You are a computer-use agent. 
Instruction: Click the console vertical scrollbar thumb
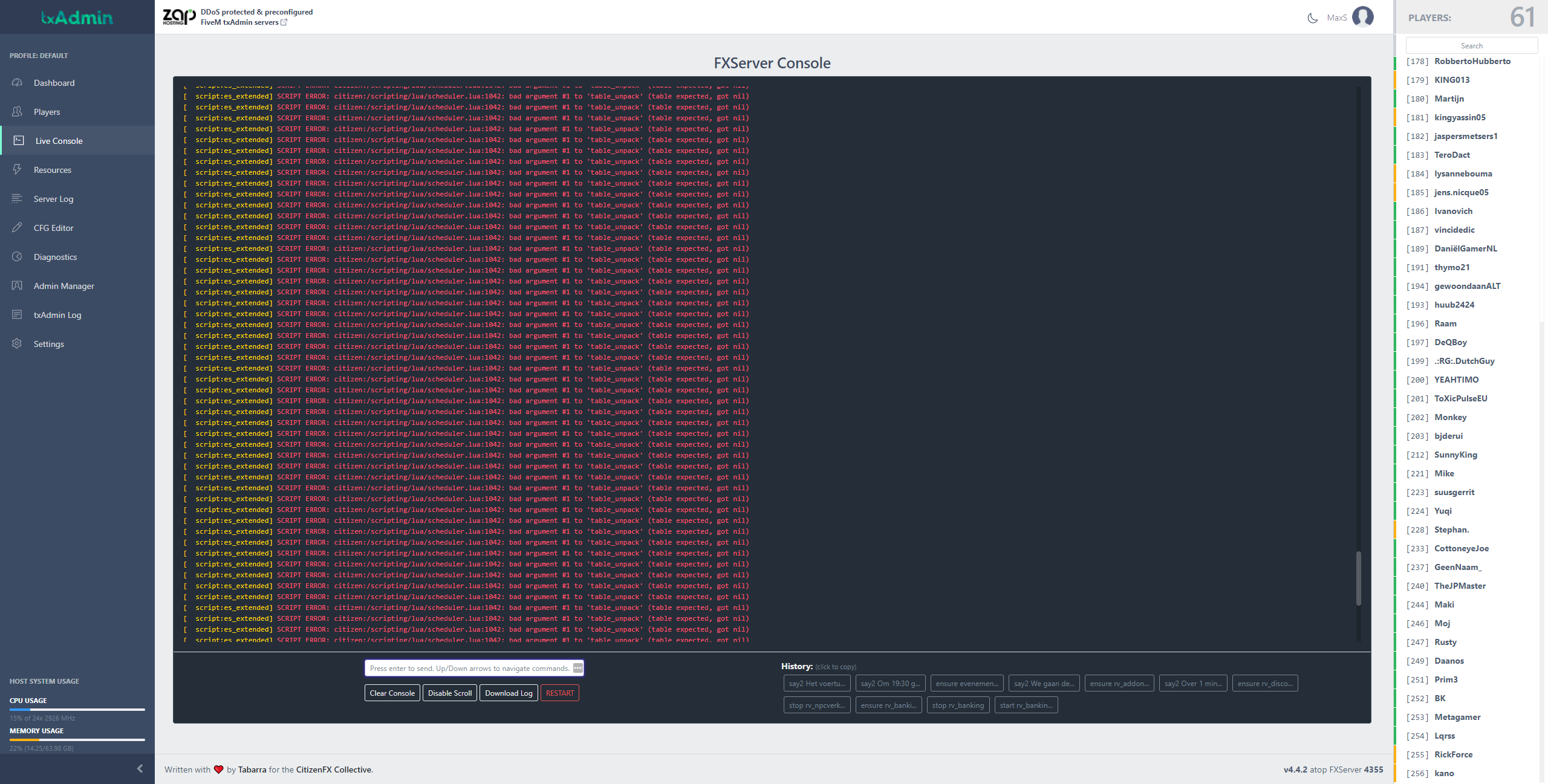[1358, 577]
